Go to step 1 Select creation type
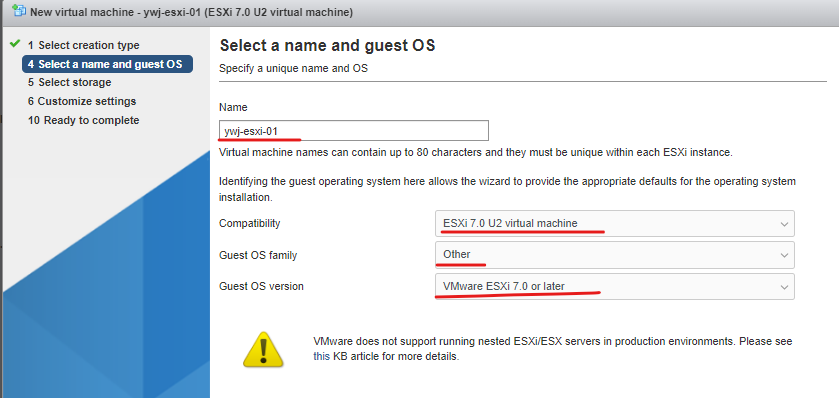The height and width of the screenshot is (398, 839). pyautogui.click(x=83, y=45)
